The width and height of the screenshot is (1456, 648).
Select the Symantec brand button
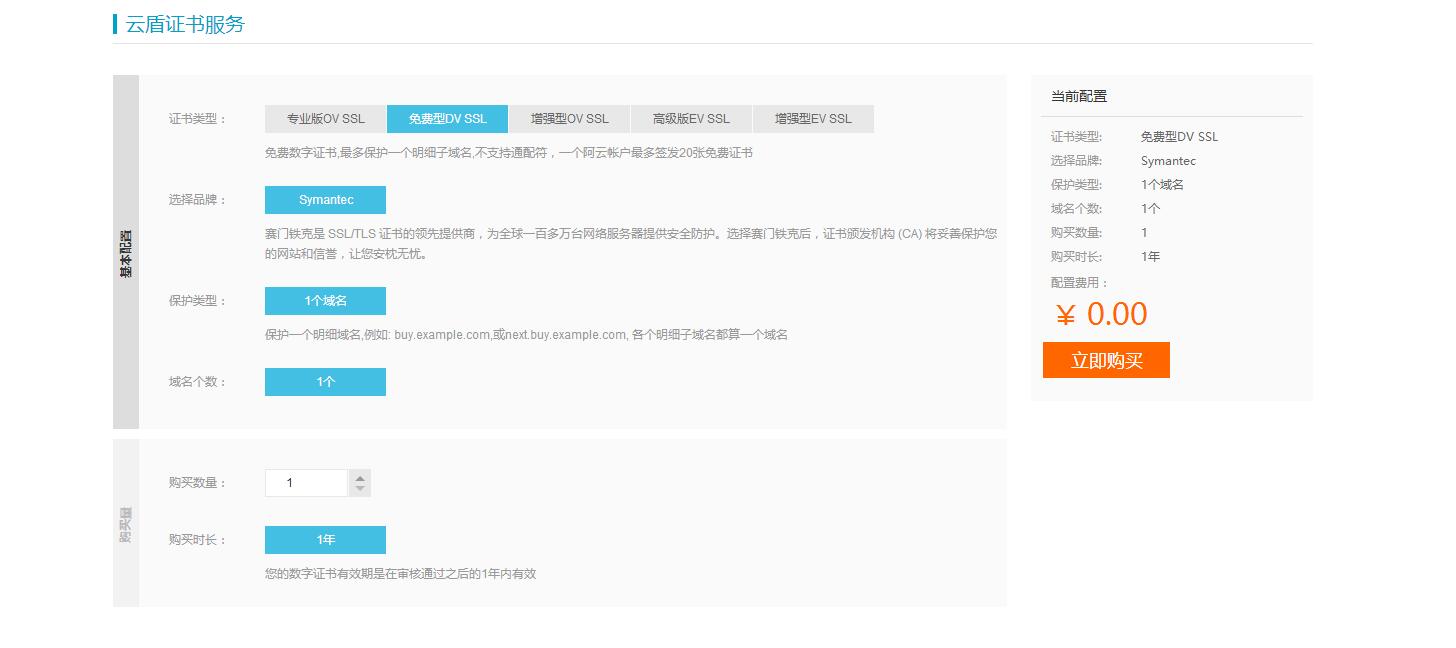click(x=325, y=200)
